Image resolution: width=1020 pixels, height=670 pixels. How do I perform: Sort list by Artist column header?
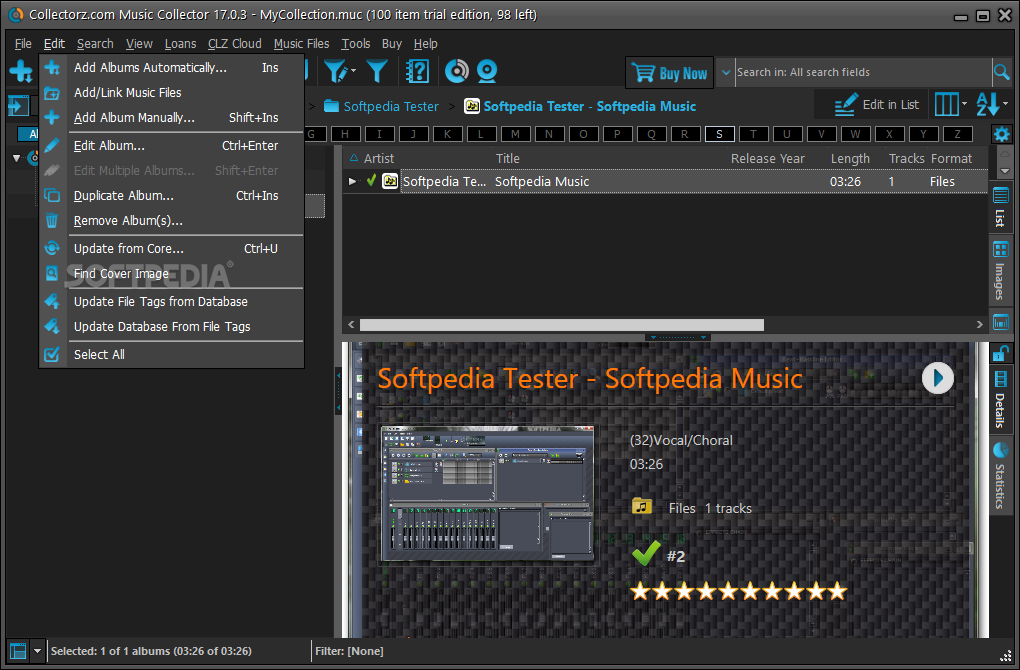click(x=379, y=159)
